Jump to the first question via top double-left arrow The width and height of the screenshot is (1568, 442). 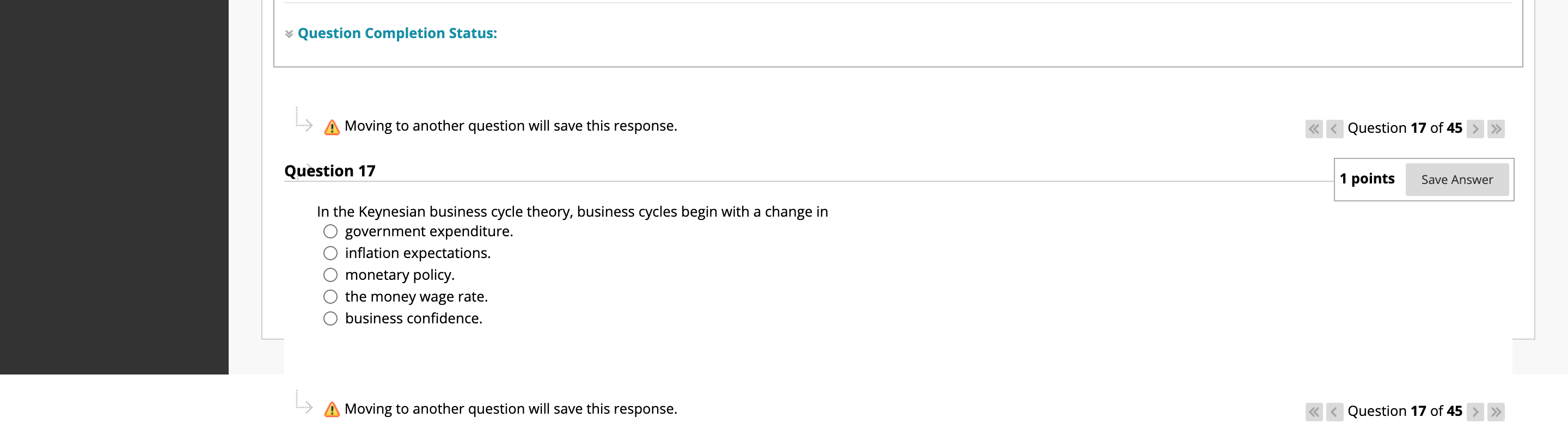[x=1314, y=128]
